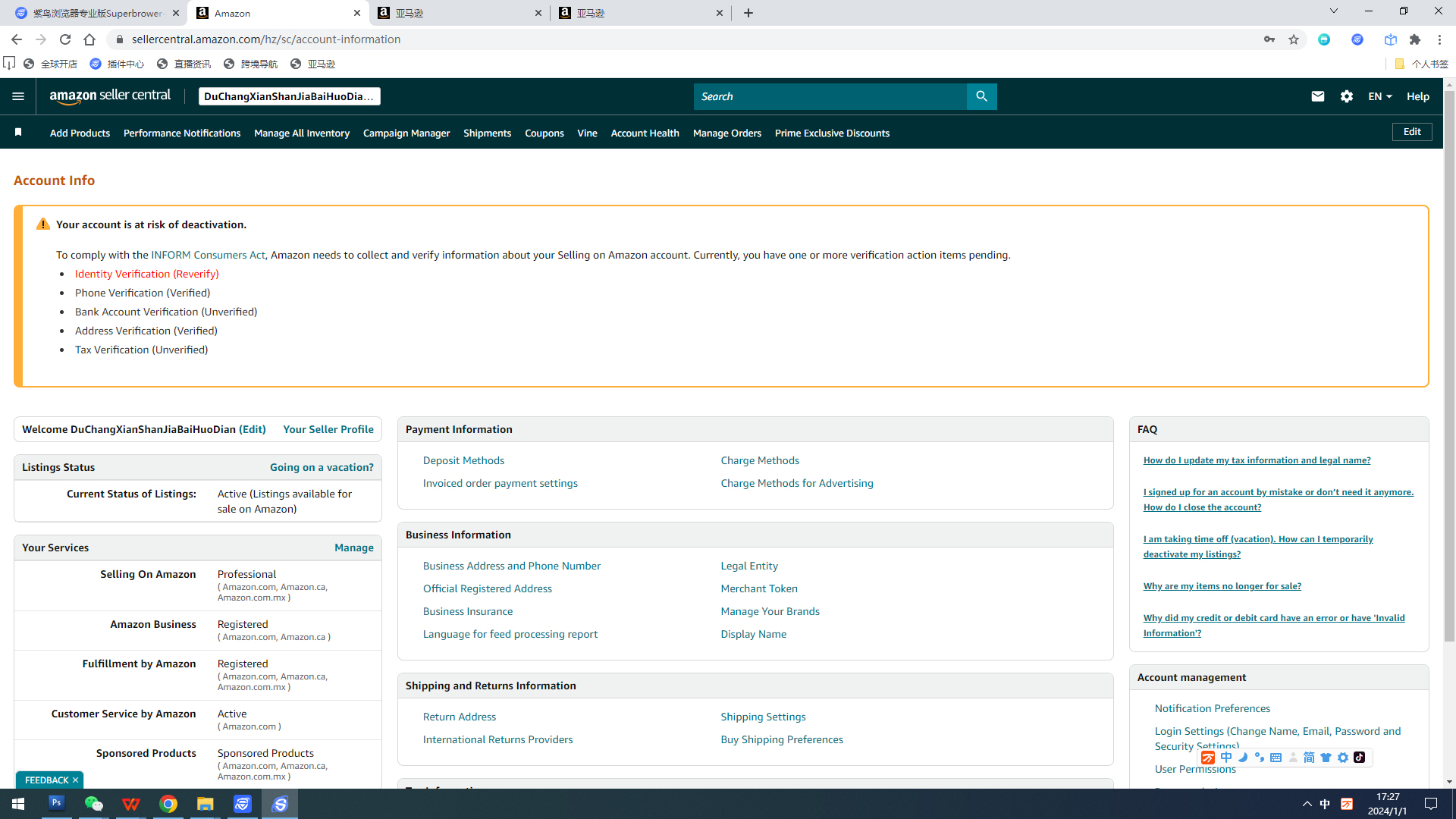Open Shipments menu item

tap(487, 133)
